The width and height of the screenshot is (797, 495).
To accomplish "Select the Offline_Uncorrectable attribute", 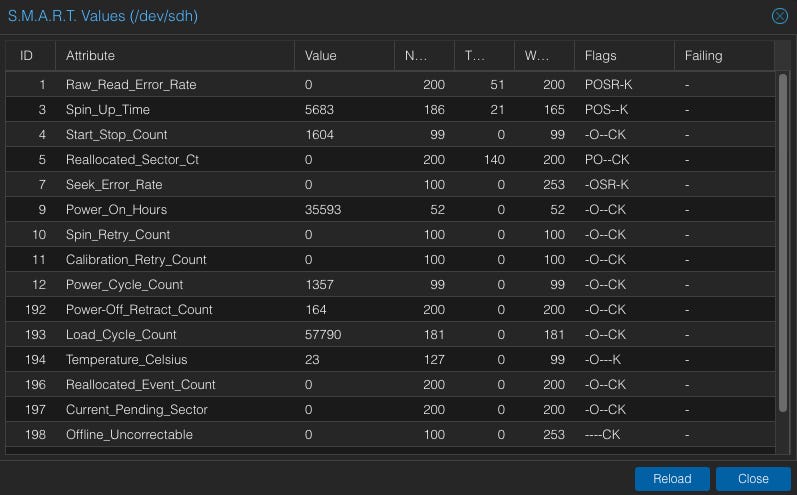I will [x=129, y=435].
